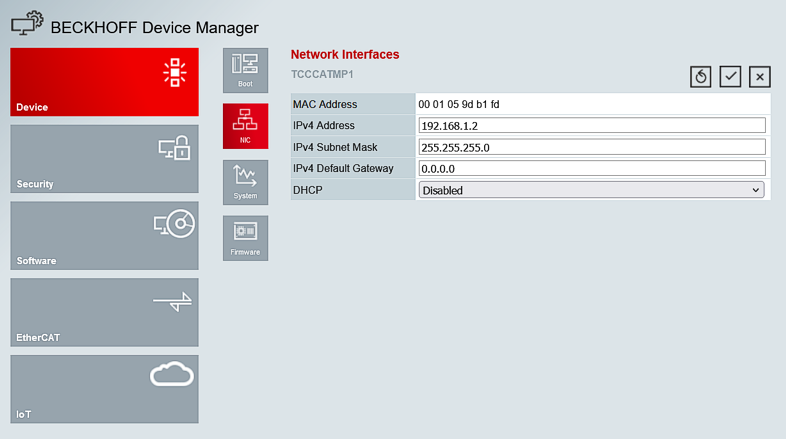Viewport: 786px width, 439px height.
Task: Click the IPv4 Subnet Mask label
Action: [335, 147]
